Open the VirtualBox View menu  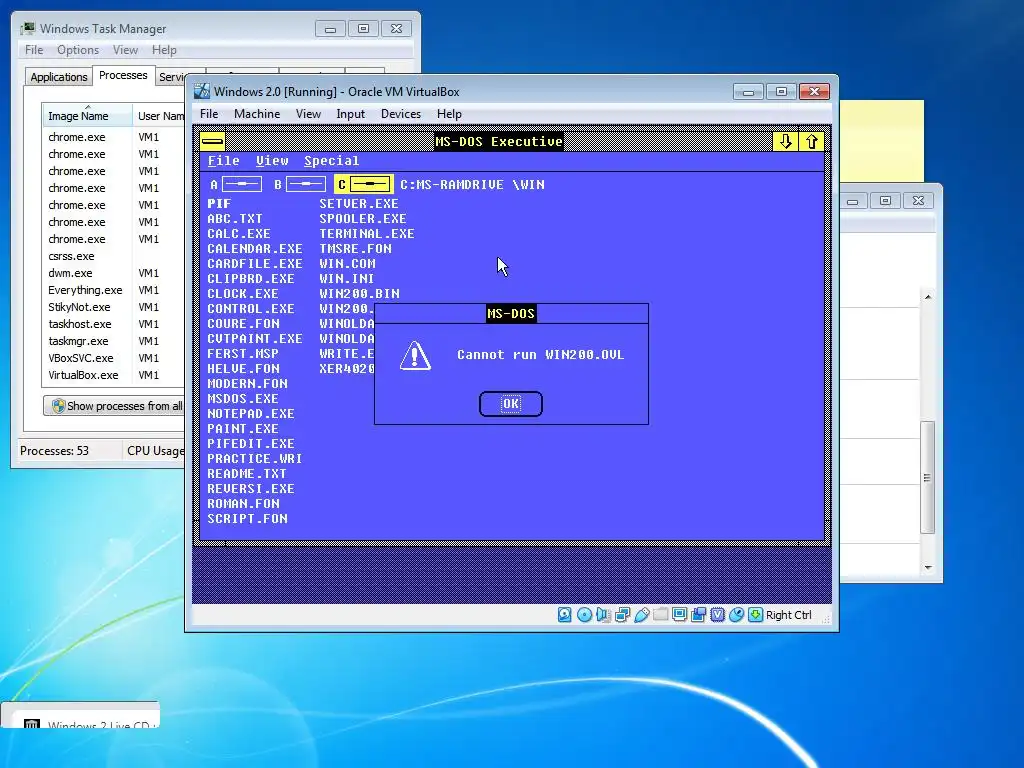point(308,114)
